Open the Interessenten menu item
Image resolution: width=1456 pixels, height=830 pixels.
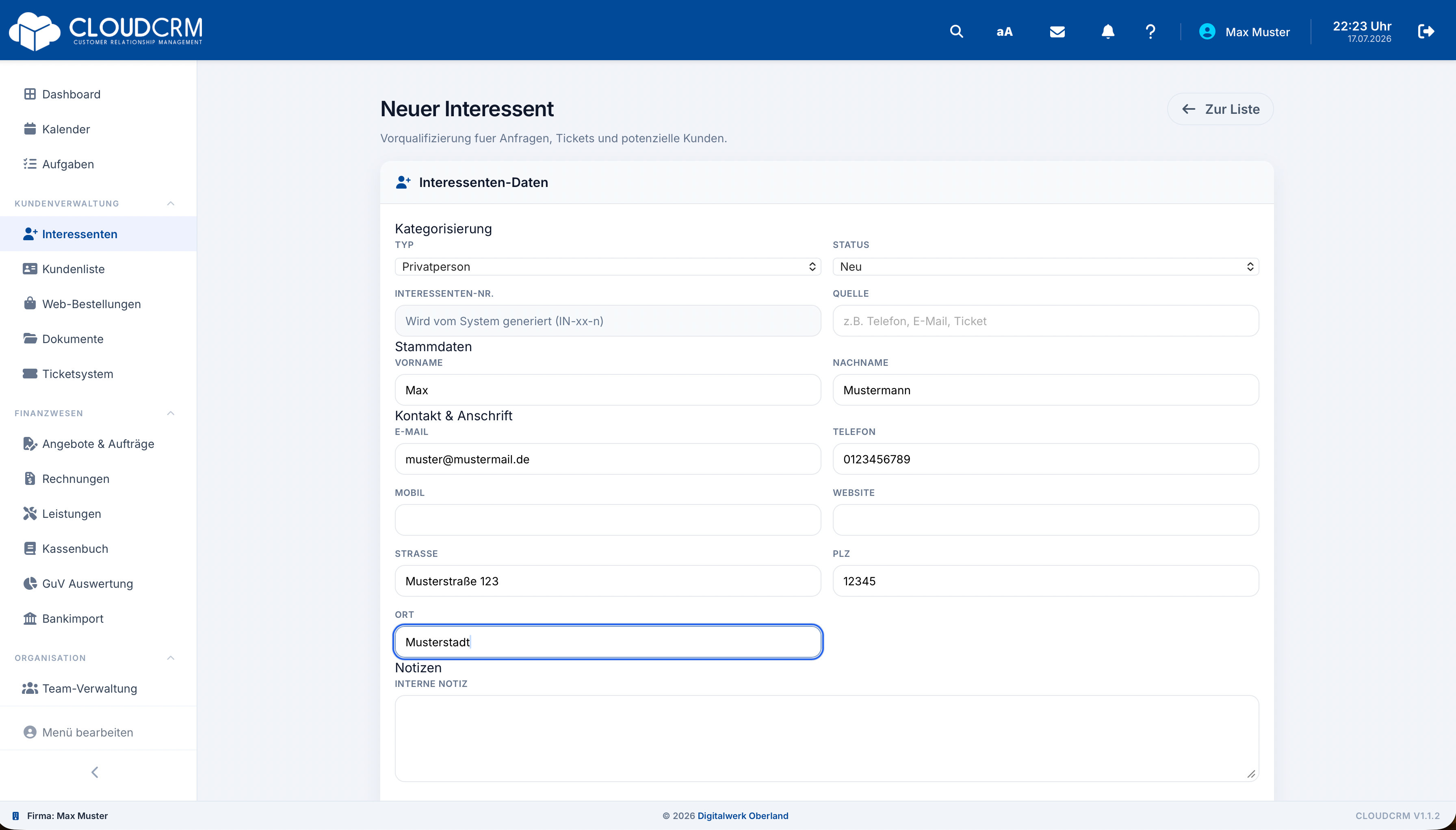pyautogui.click(x=98, y=234)
